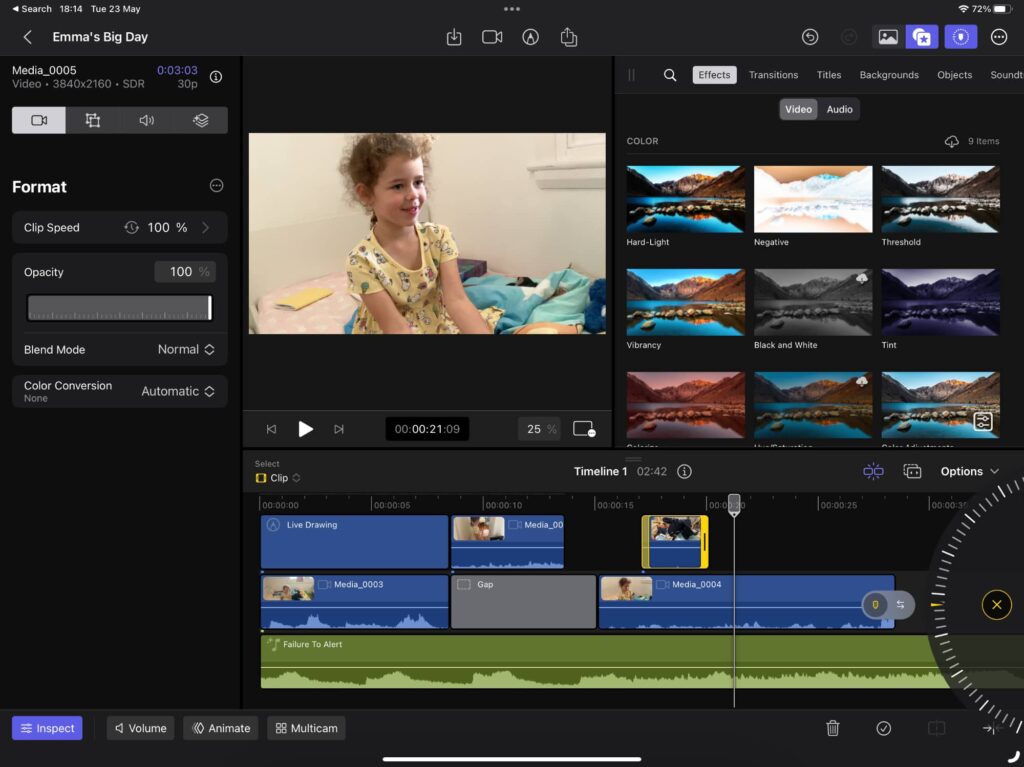Toggle timeline snapping icon
1024x767 pixels.
pyautogui.click(x=873, y=471)
